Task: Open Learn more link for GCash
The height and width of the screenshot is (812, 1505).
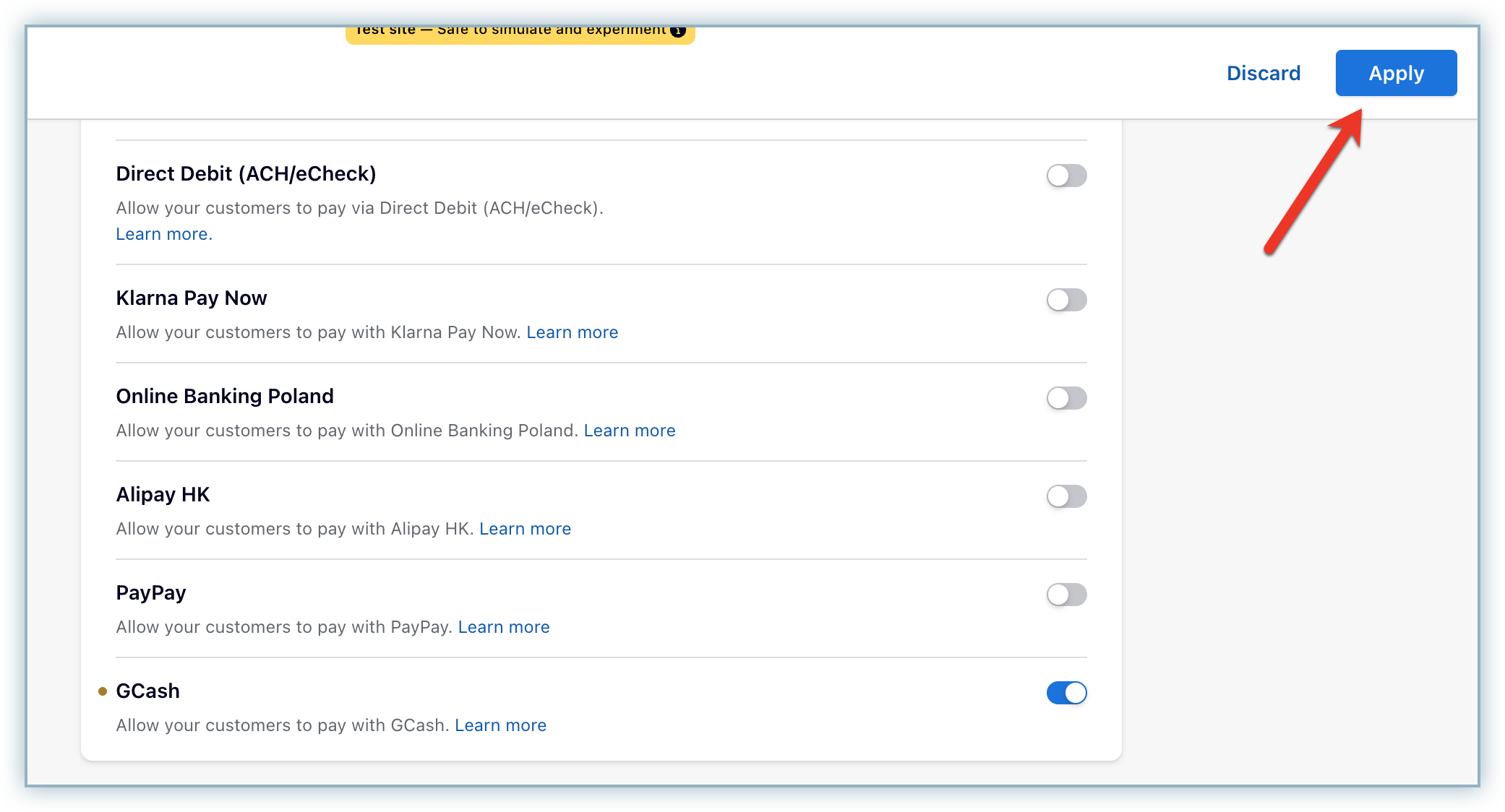Action: (501, 725)
